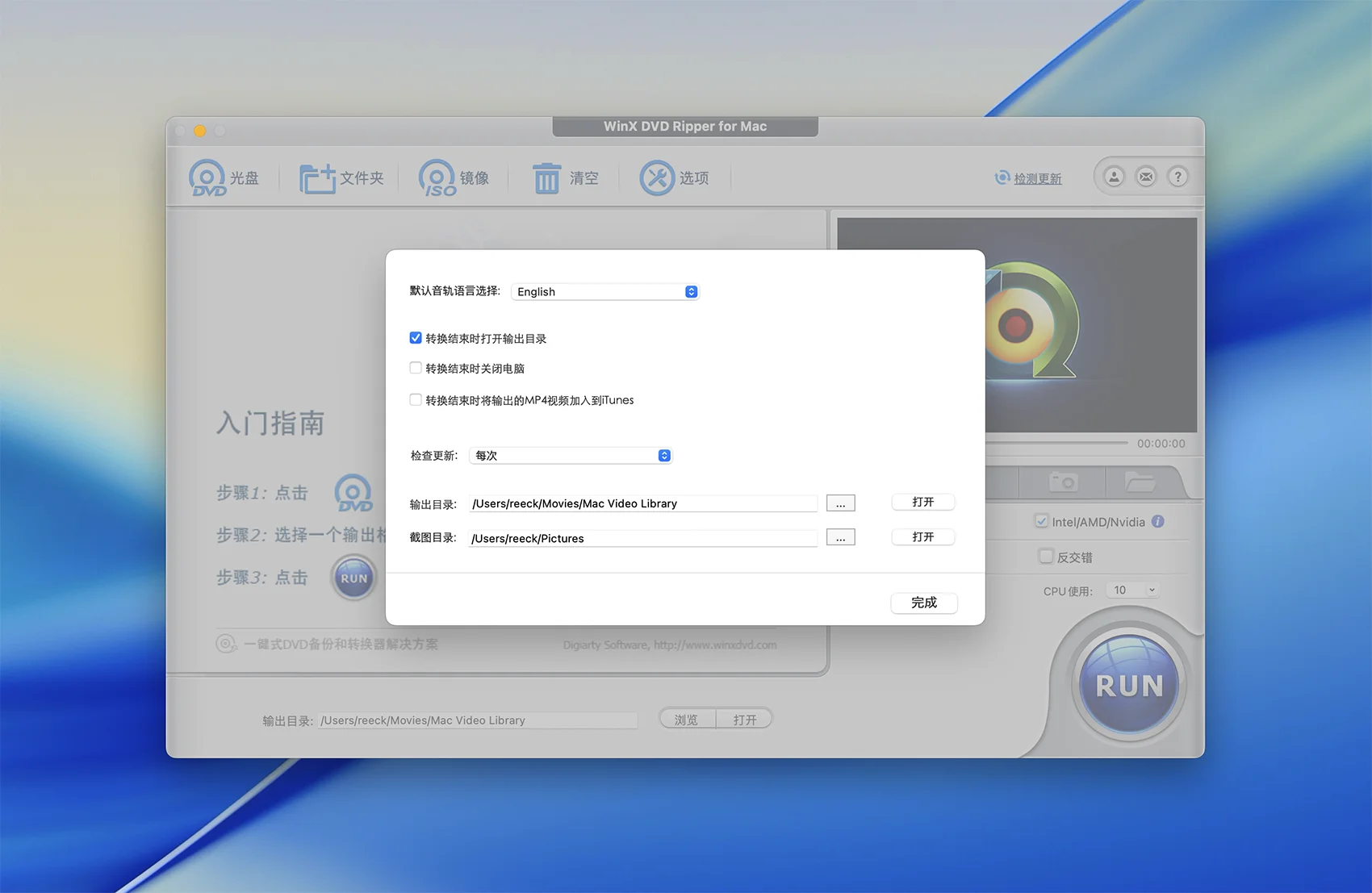Click the trash clear icon
1372x893 pixels.
pos(546,178)
